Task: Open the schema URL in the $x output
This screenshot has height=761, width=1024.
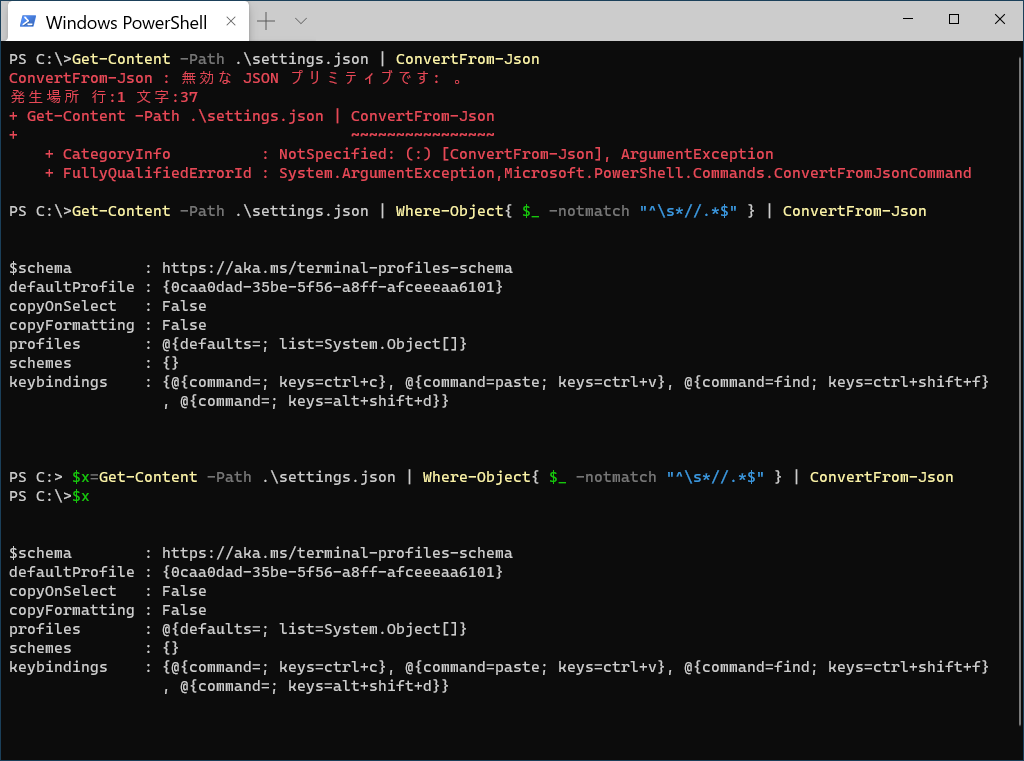Action: point(337,553)
